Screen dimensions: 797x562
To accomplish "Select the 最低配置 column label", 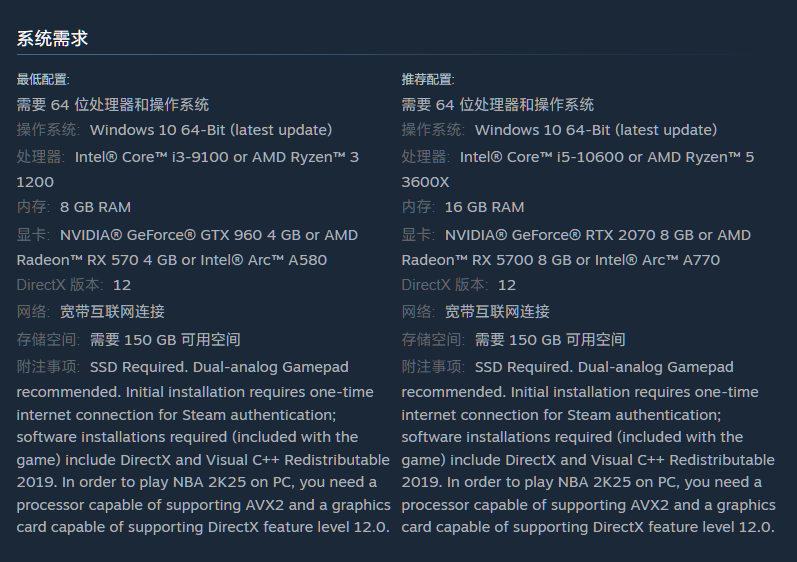I will tap(43, 79).
